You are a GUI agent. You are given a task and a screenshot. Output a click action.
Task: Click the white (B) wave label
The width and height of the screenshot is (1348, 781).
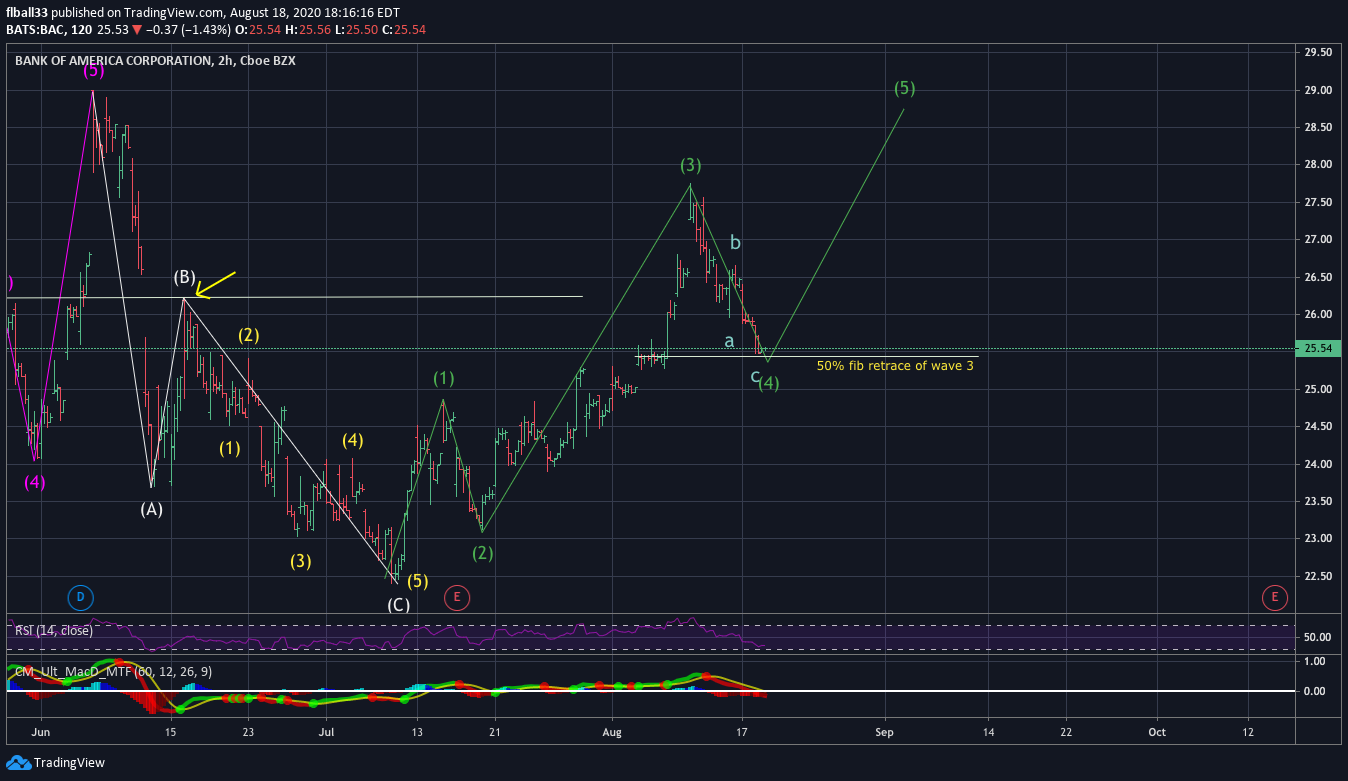(185, 277)
